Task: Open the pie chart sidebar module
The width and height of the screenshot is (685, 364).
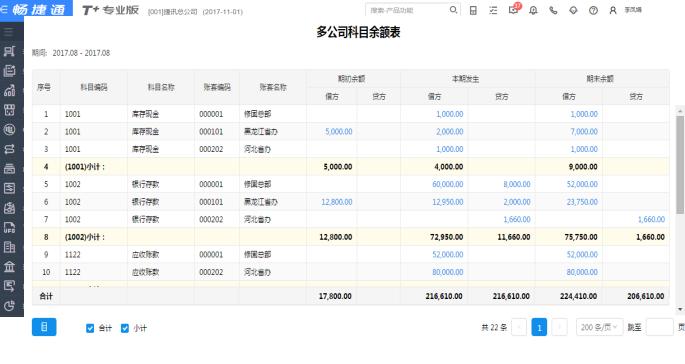Action: click(x=9, y=306)
